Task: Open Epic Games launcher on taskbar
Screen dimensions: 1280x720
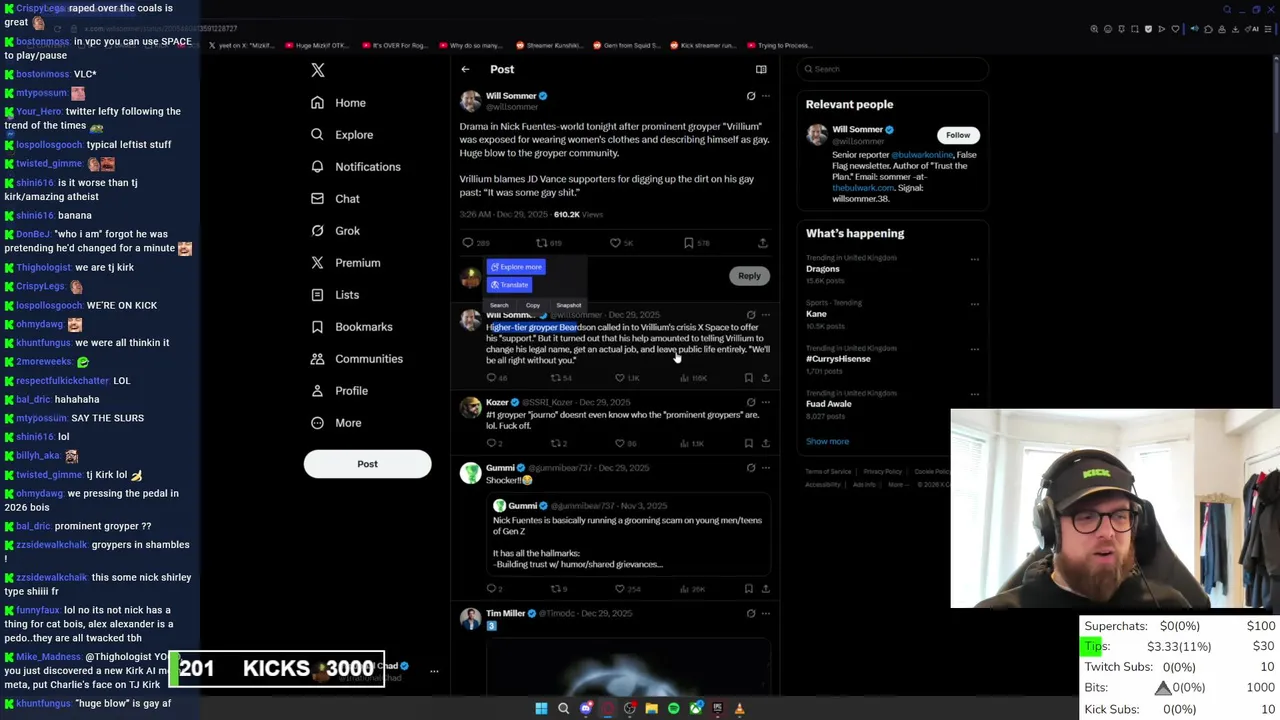Action: click(x=717, y=708)
